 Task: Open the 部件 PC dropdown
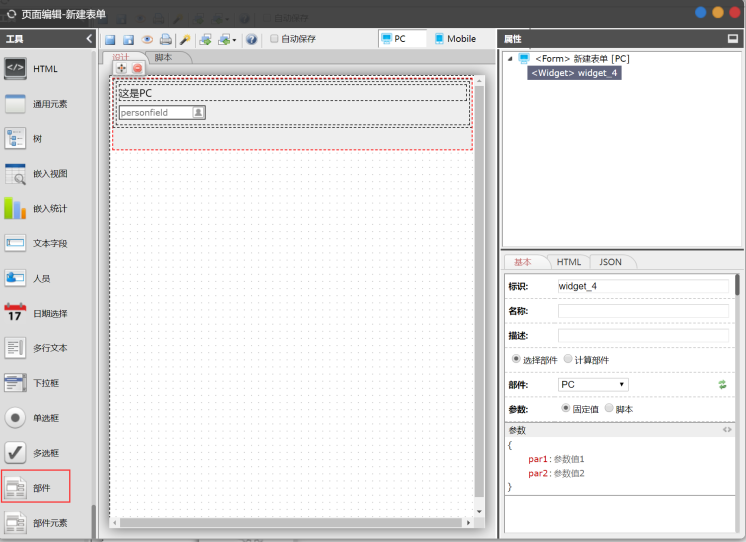click(593, 384)
